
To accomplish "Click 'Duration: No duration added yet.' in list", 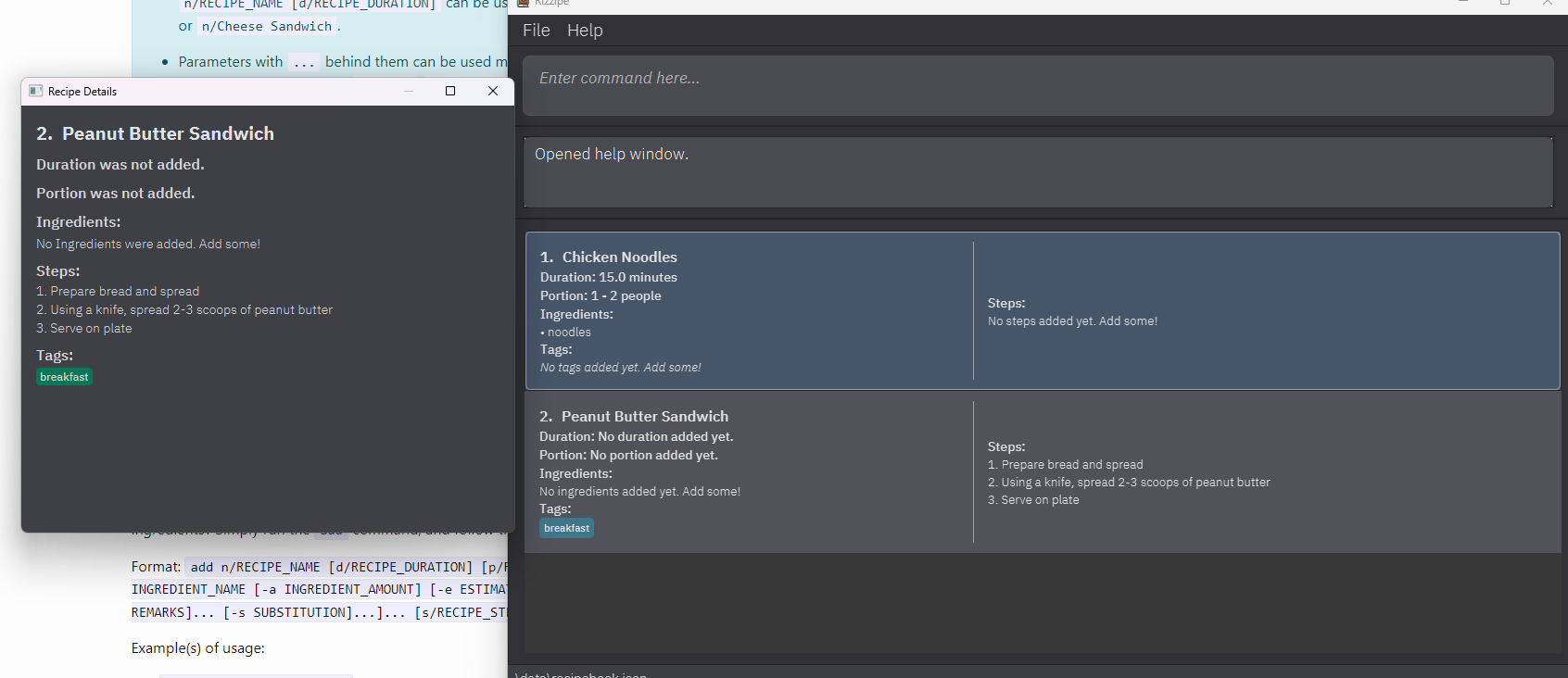I will coord(636,436).
